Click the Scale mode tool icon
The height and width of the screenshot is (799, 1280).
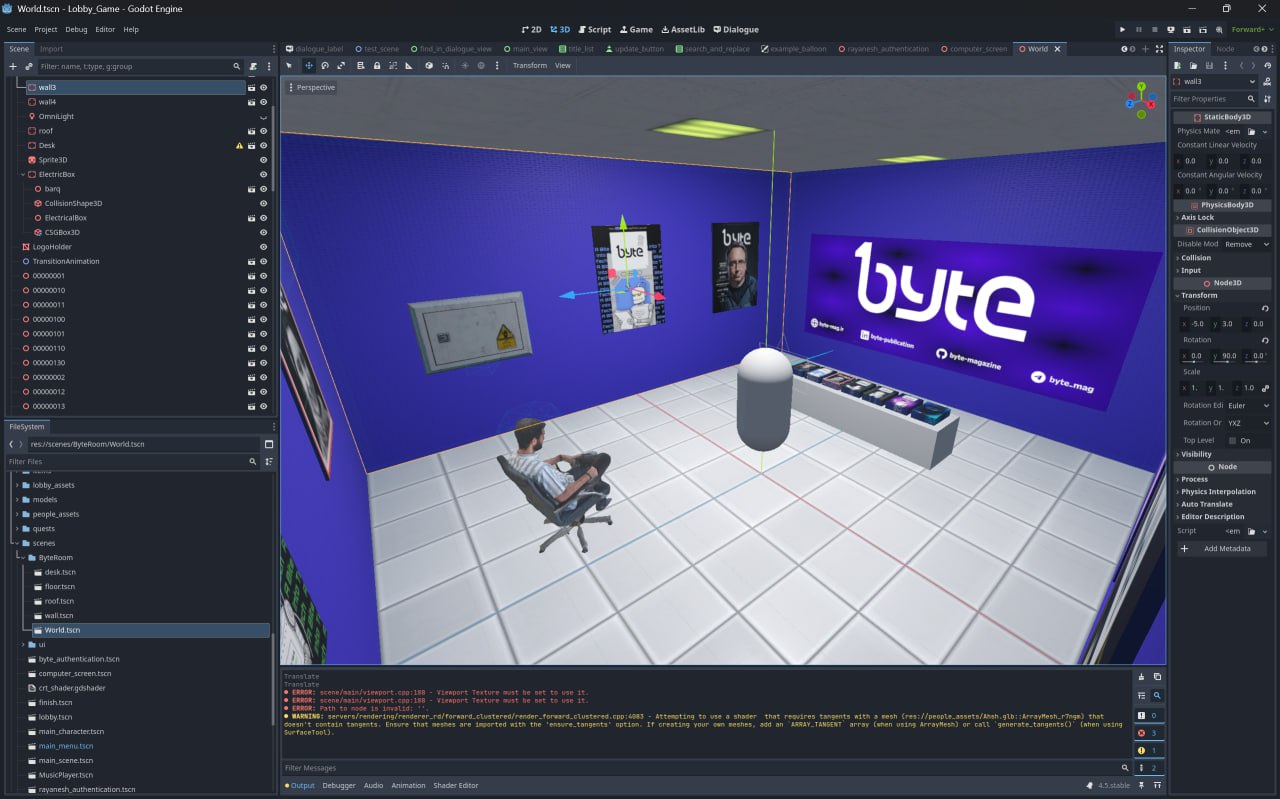341,66
